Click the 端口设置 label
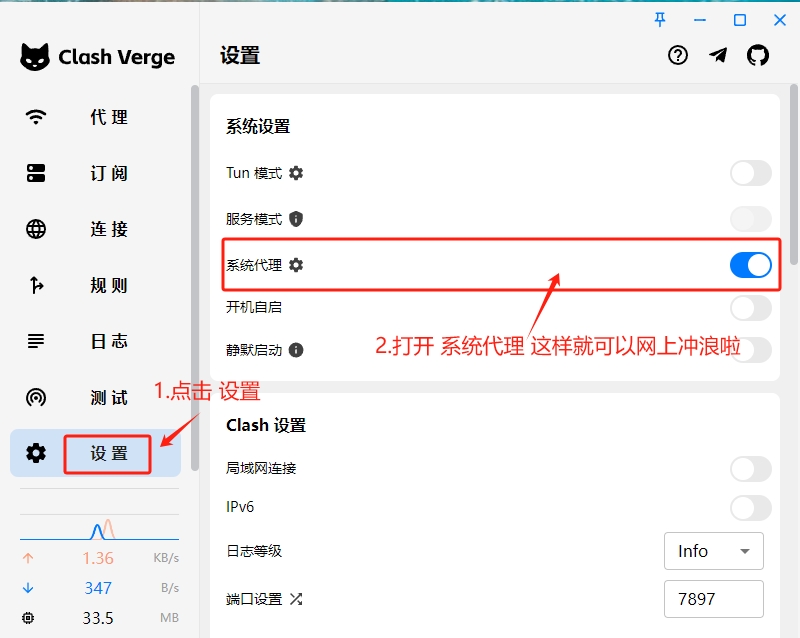 click(x=254, y=599)
